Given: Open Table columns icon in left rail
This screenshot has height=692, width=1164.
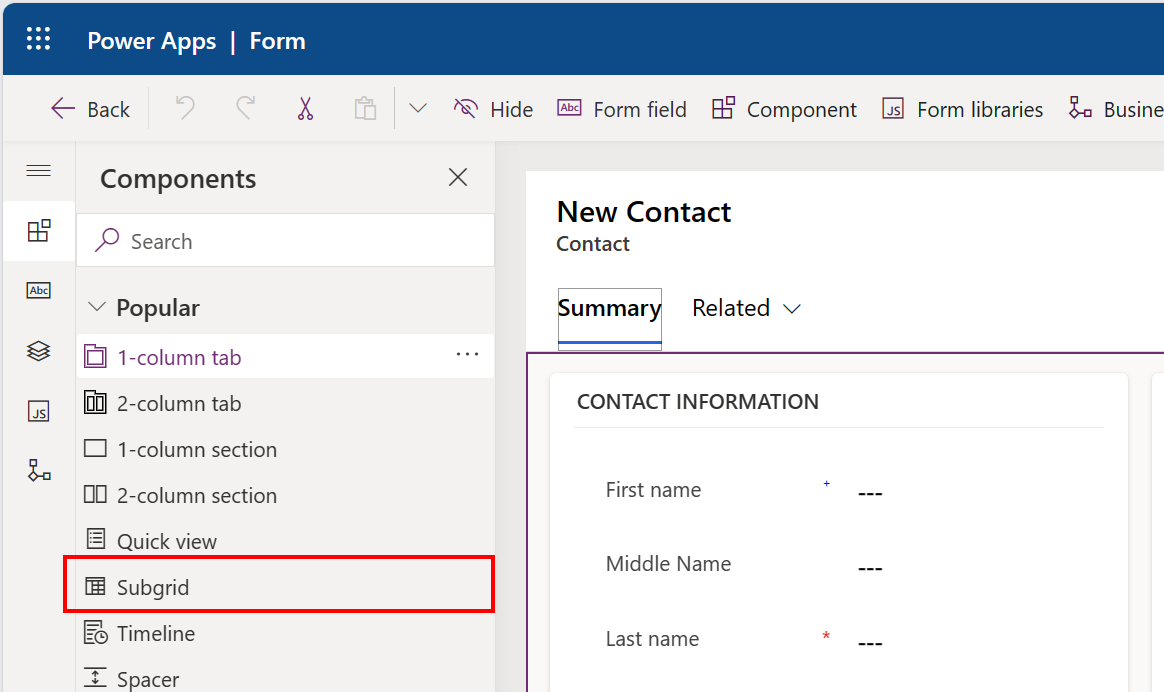Looking at the screenshot, I should (38, 291).
